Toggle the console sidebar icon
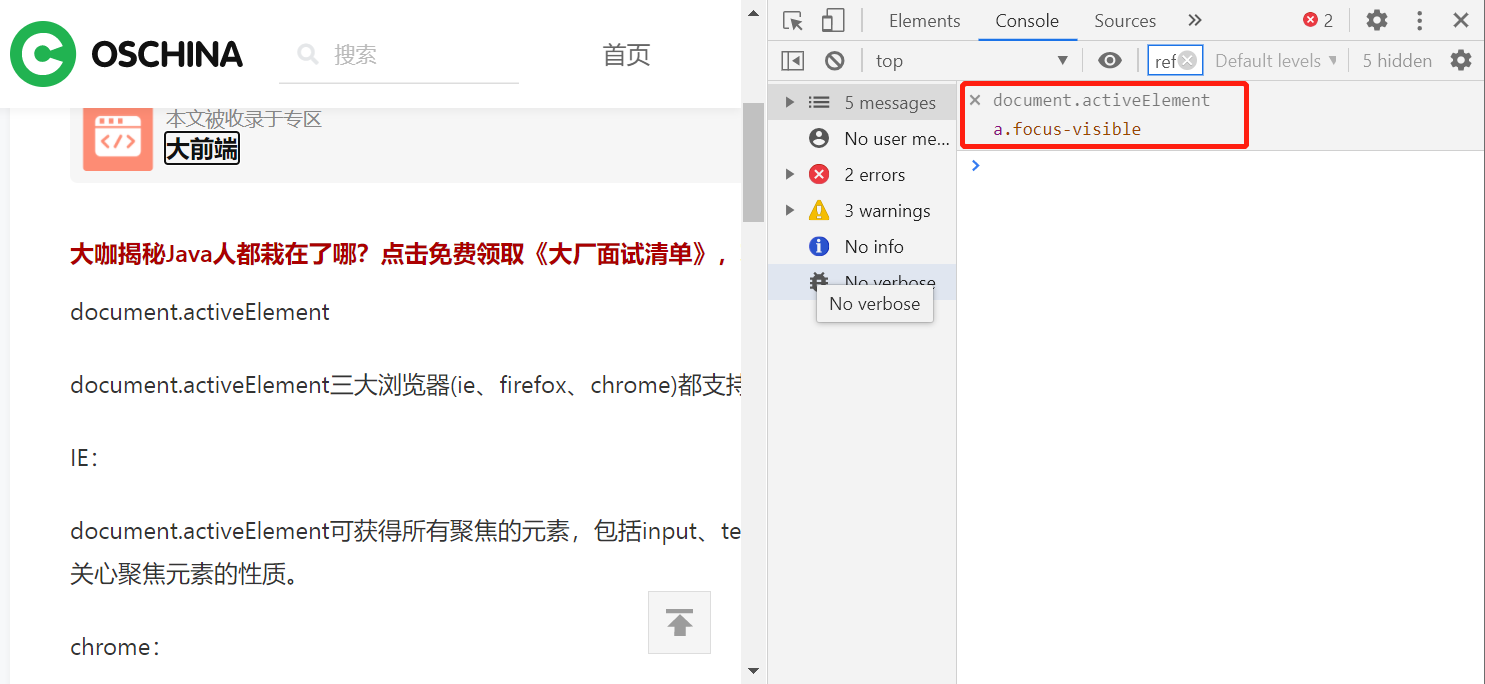This screenshot has height=684, width=1485. click(792, 60)
